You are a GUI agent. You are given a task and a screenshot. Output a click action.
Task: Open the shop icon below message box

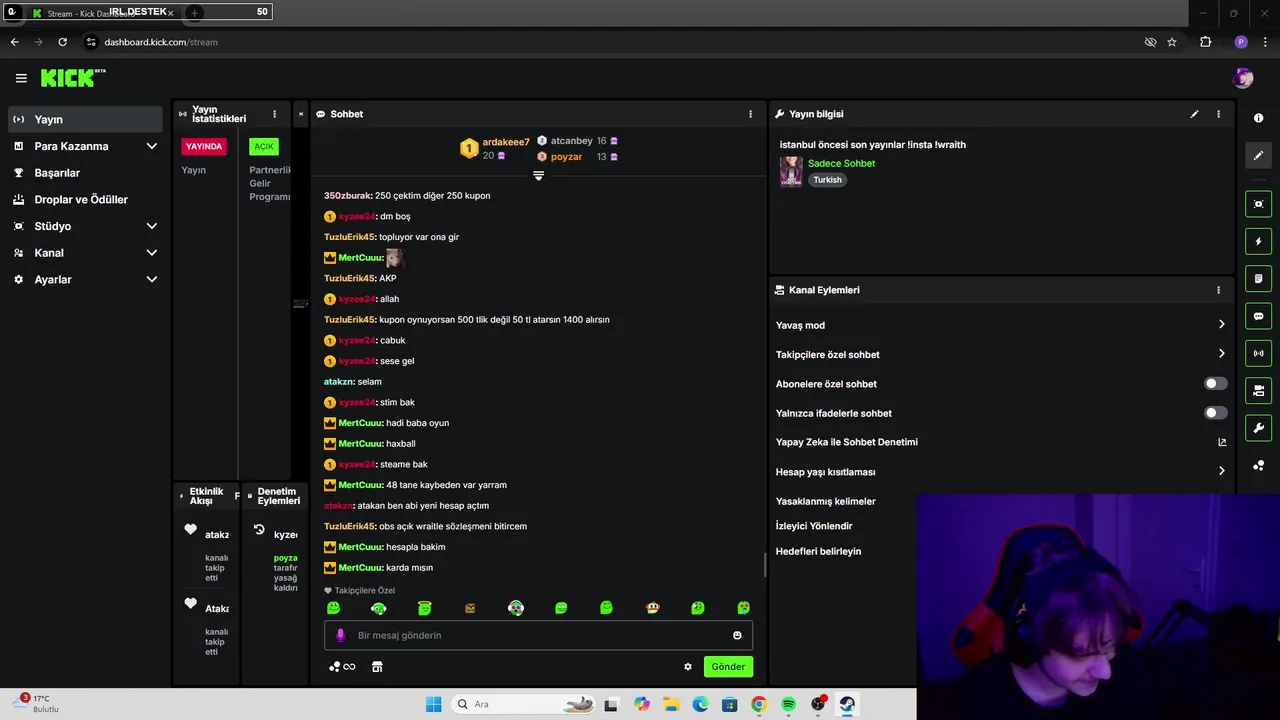point(377,667)
